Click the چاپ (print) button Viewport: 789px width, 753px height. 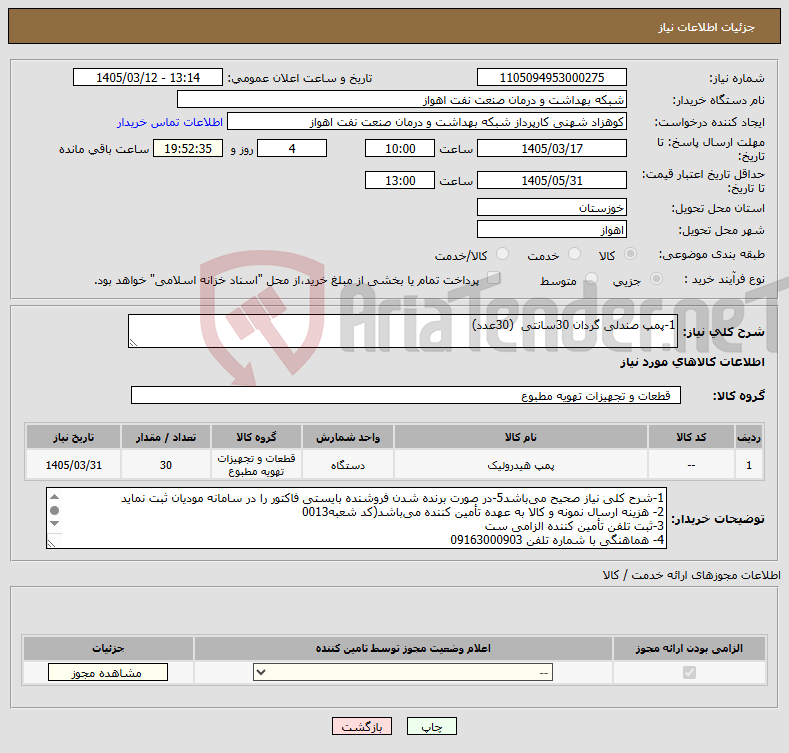point(431,726)
